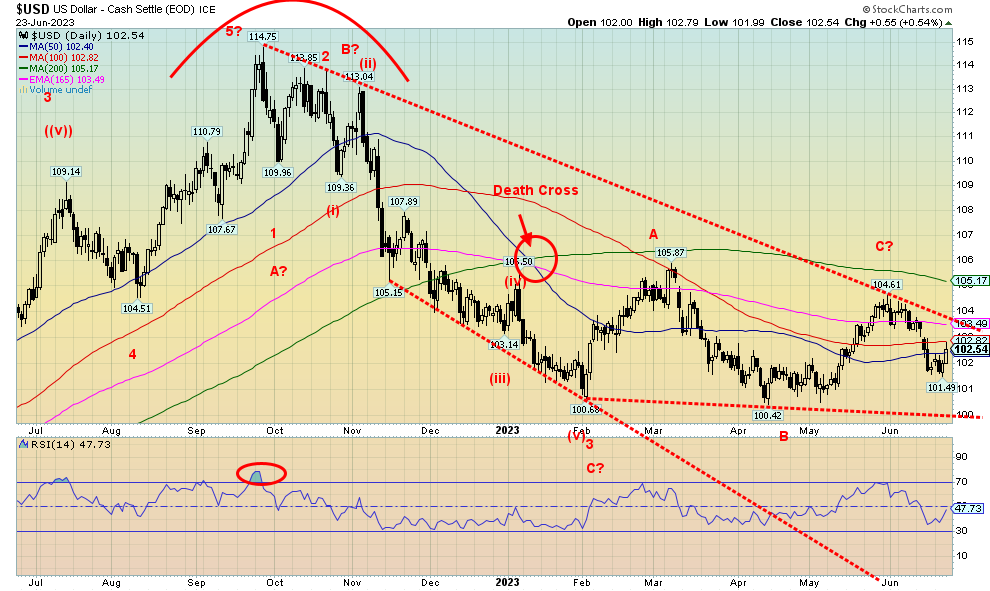Click the 47.73 RSI value tag
990x591 pixels.
point(970,508)
